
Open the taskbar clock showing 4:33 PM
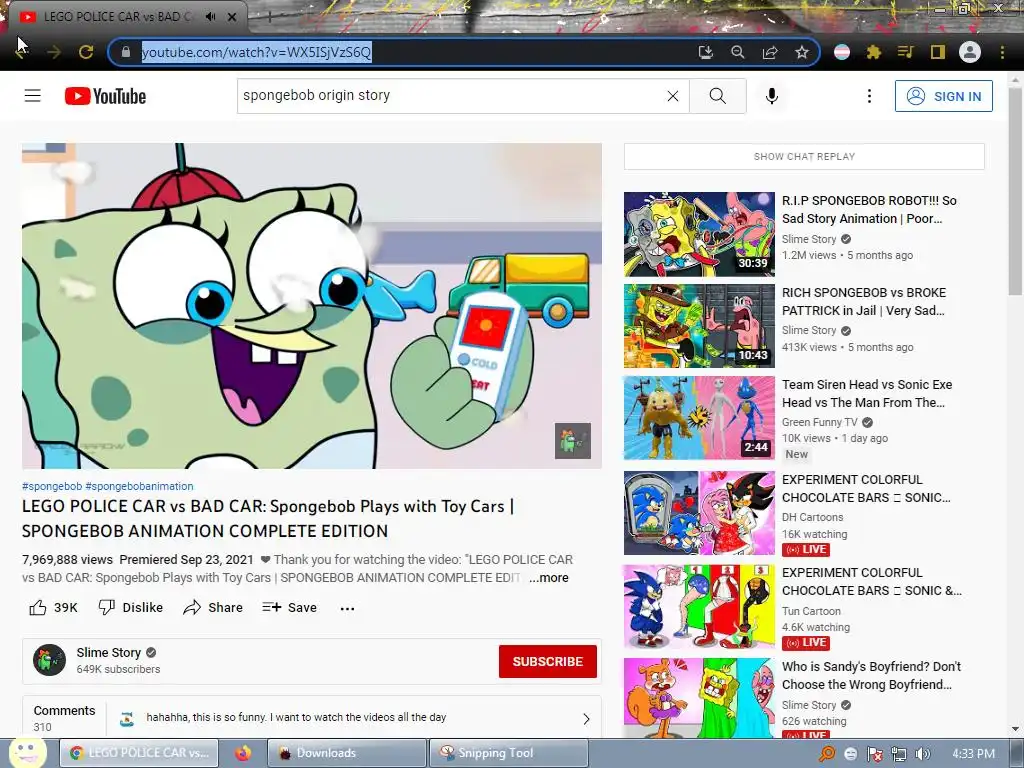[973, 754]
